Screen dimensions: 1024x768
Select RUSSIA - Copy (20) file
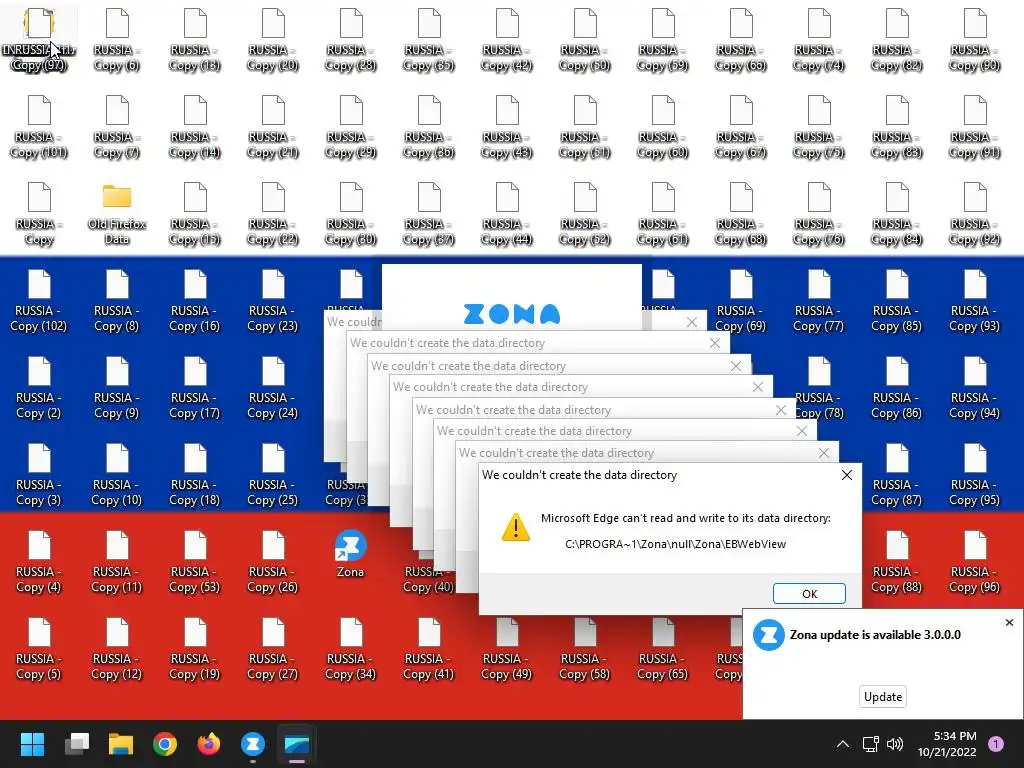273,40
